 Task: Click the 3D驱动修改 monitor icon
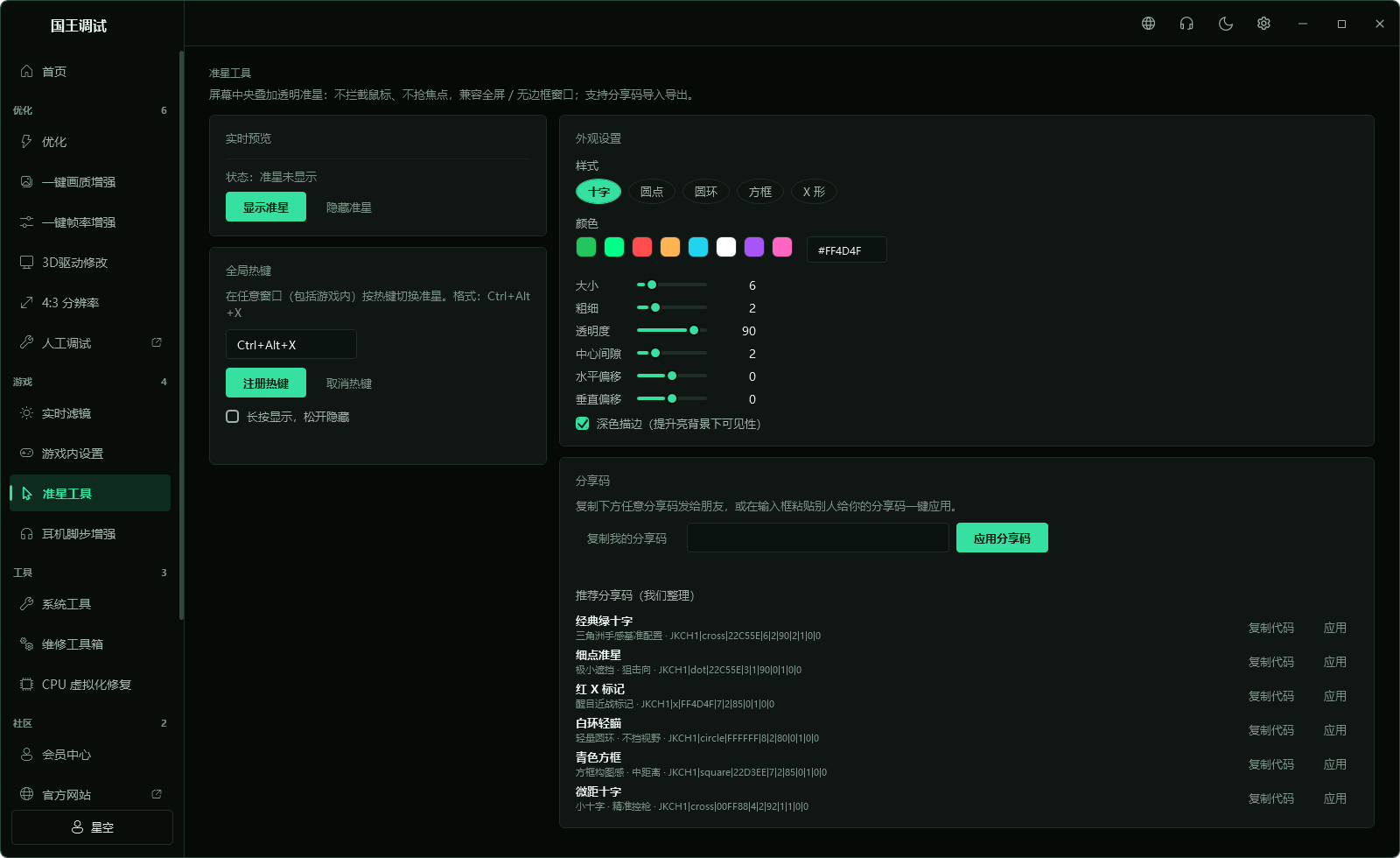point(26,263)
